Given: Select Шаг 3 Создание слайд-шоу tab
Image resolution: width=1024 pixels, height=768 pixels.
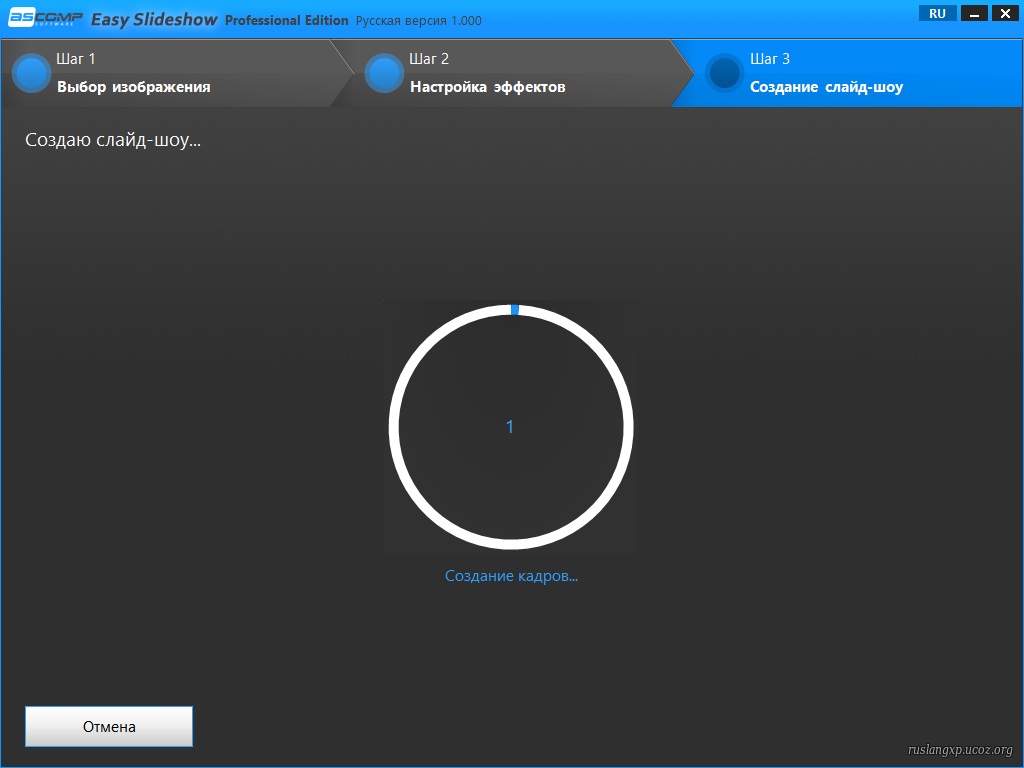Looking at the screenshot, I should coord(849,73).
